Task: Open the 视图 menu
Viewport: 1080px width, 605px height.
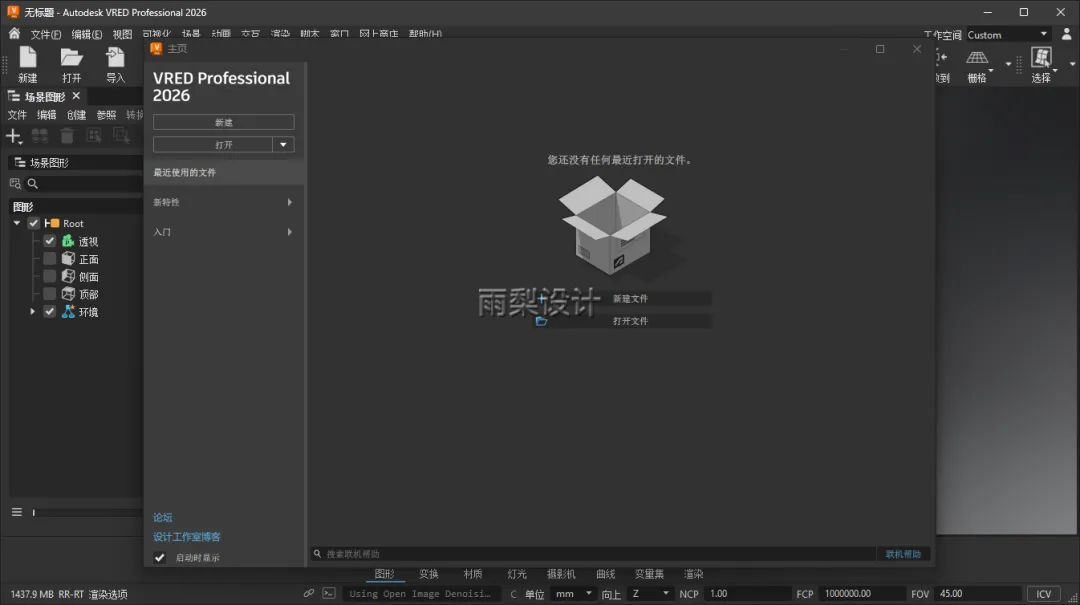Action: click(122, 34)
